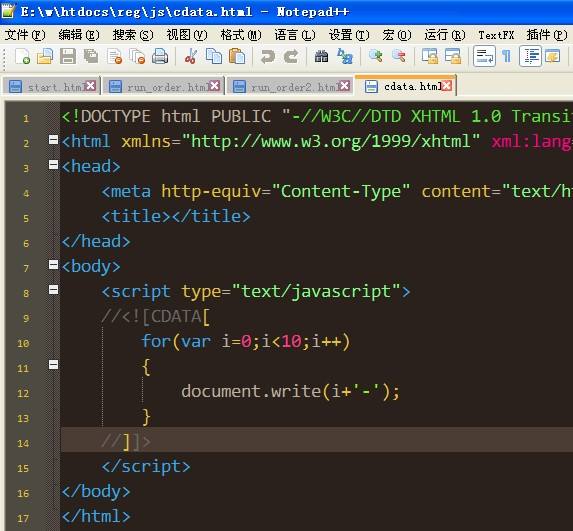Open the 语言(L) menu
The image size is (573, 531).
[x=295, y=35]
